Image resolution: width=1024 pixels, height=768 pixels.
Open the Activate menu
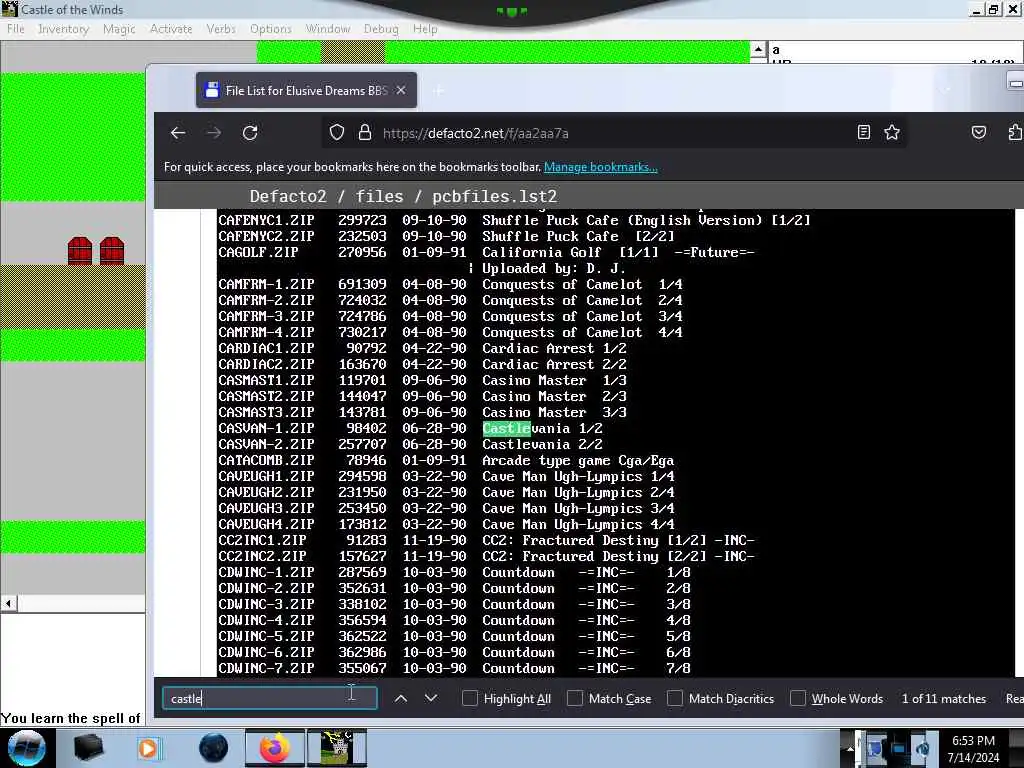[171, 29]
